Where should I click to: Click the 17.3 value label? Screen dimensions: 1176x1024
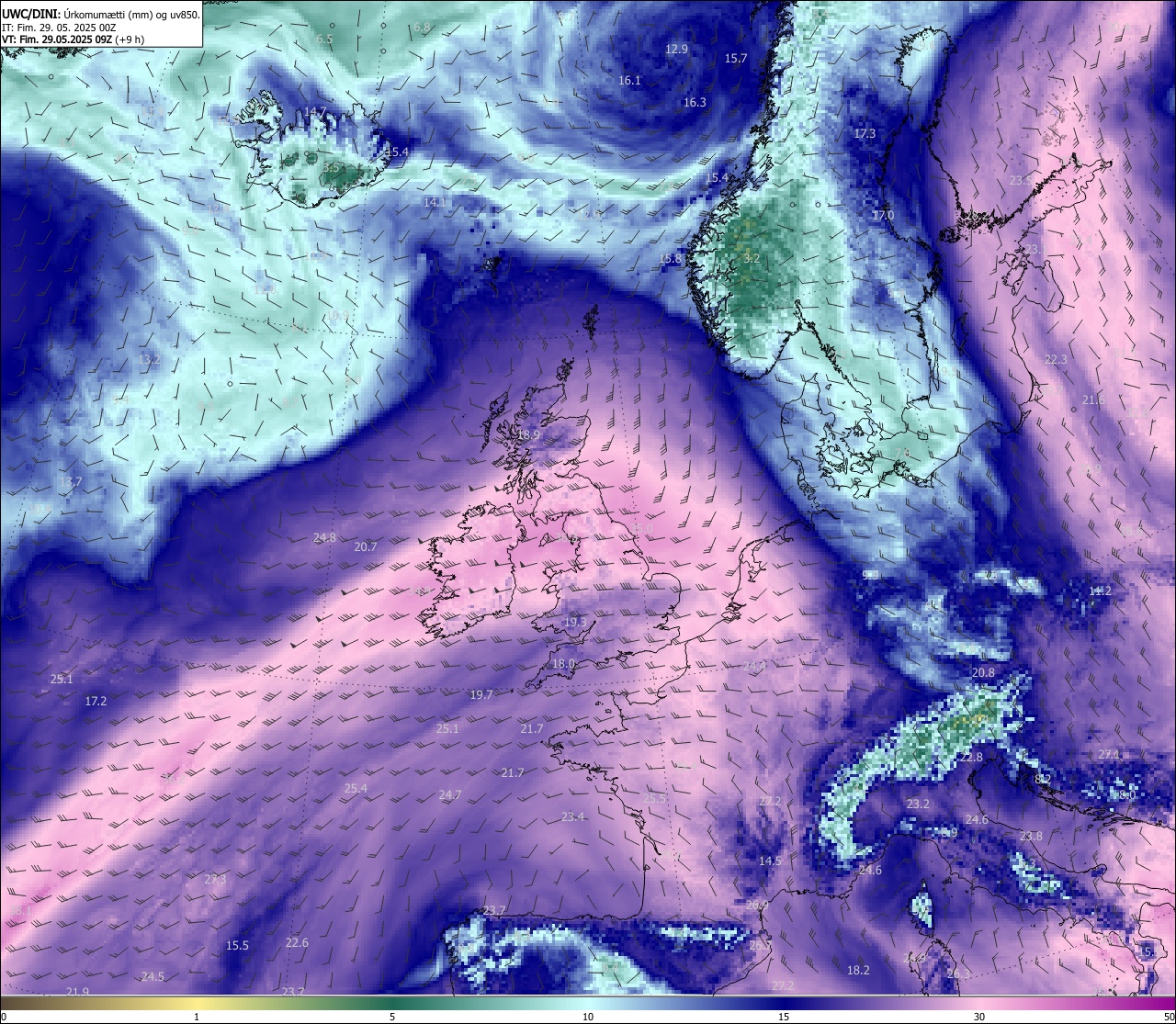(865, 134)
